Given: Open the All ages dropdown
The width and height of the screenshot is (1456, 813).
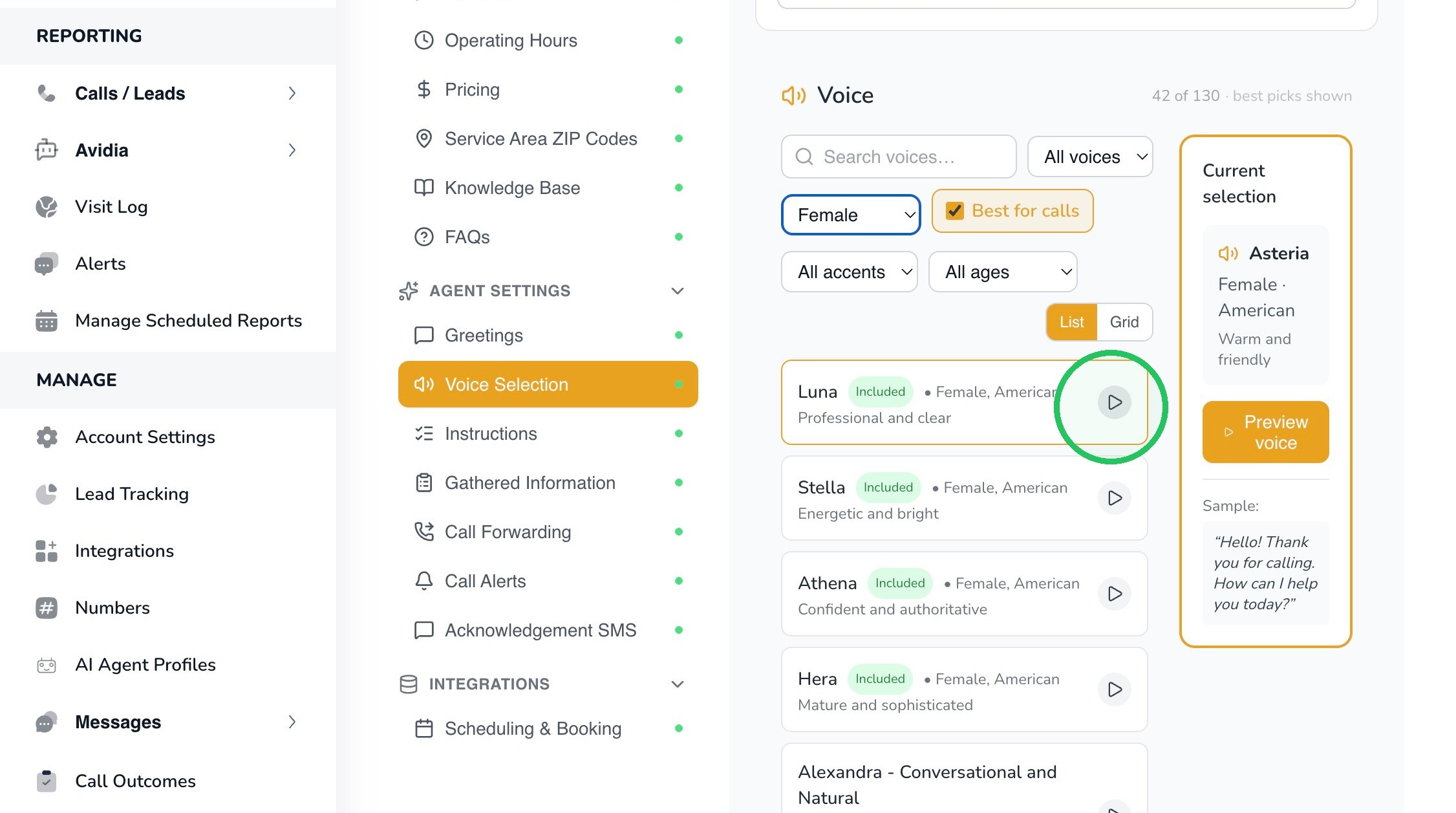Looking at the screenshot, I should click(x=1003, y=272).
